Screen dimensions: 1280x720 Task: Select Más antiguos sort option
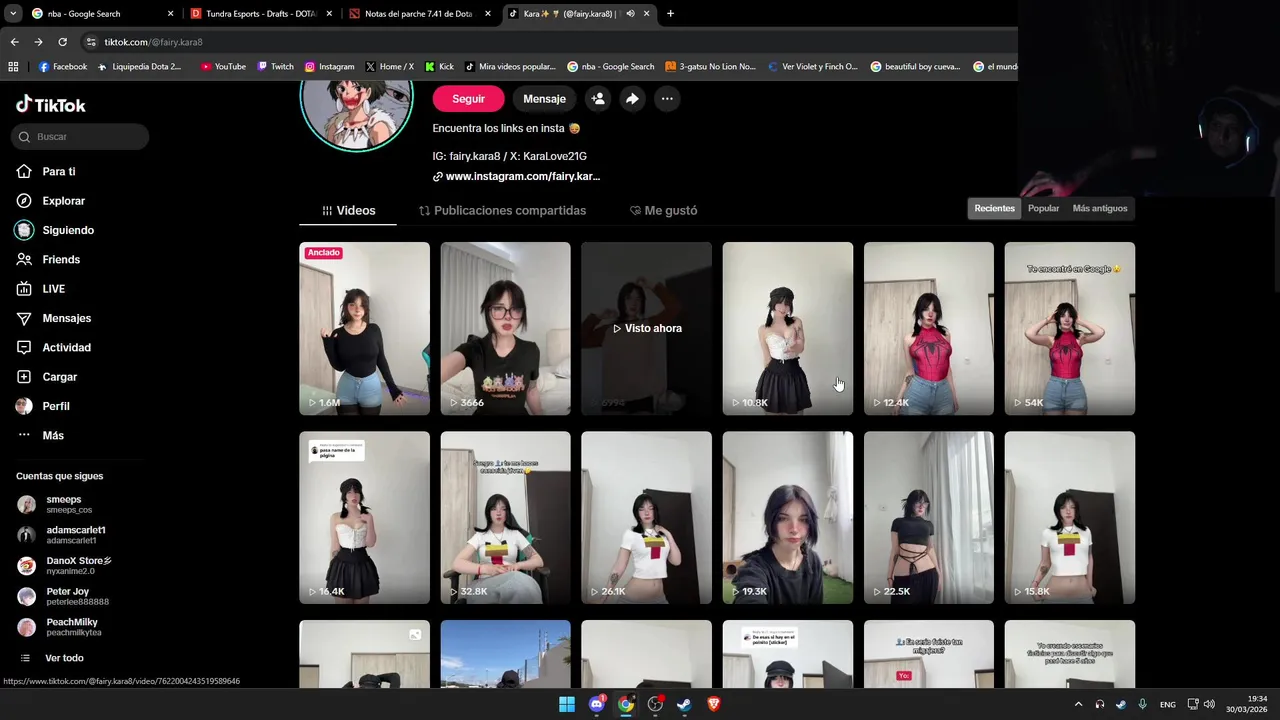pos(1099,208)
